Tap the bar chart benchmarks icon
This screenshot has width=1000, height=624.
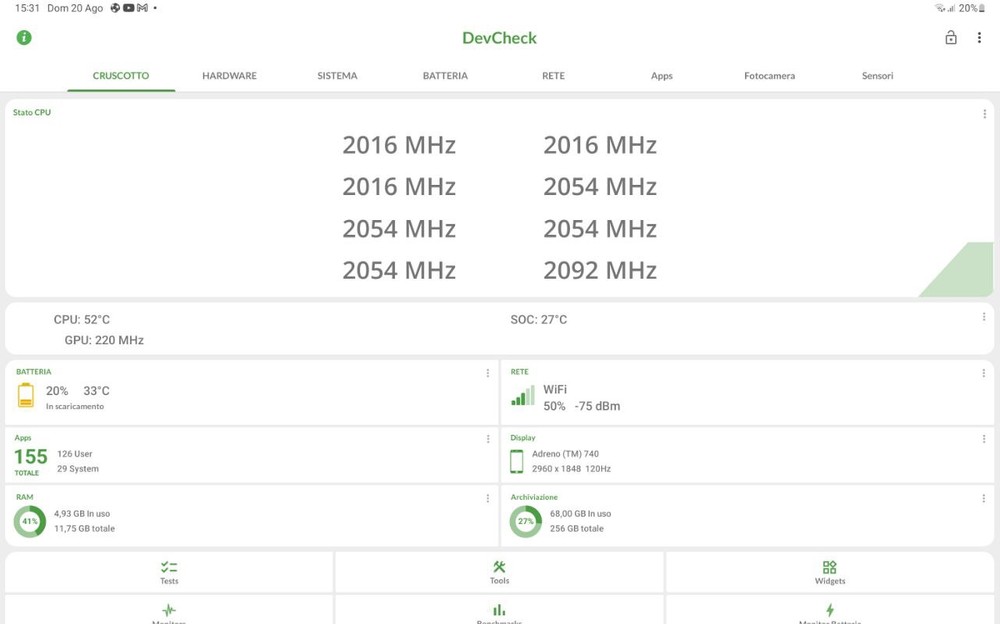pyautogui.click(x=499, y=610)
